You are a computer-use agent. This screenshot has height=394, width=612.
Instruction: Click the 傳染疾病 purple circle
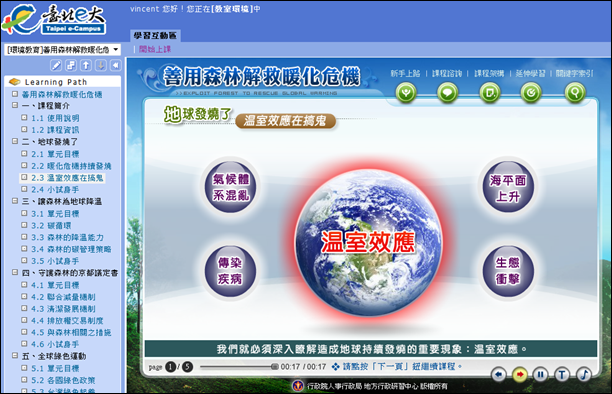(x=231, y=271)
